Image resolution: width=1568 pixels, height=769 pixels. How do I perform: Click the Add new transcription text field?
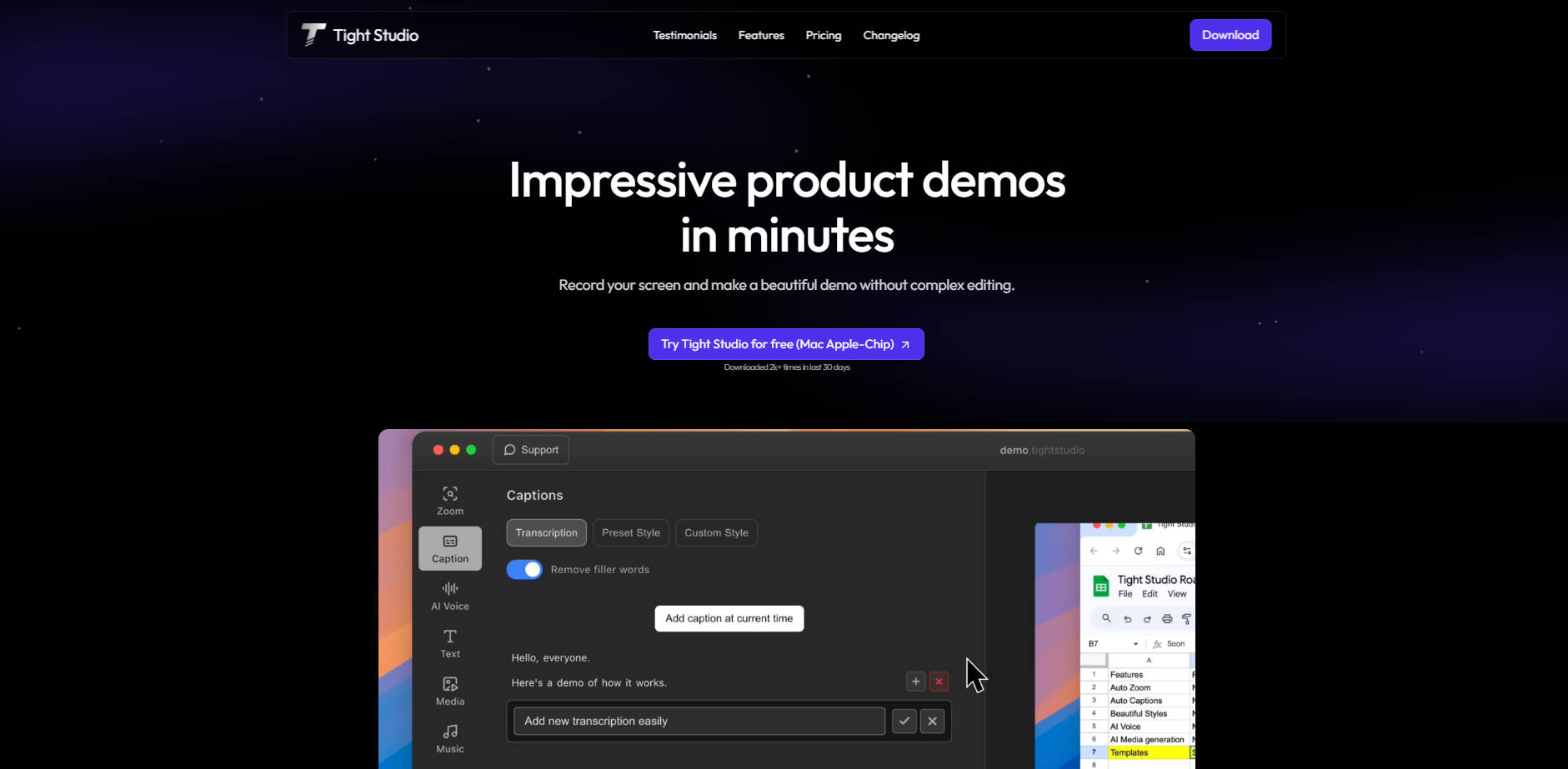tap(699, 722)
